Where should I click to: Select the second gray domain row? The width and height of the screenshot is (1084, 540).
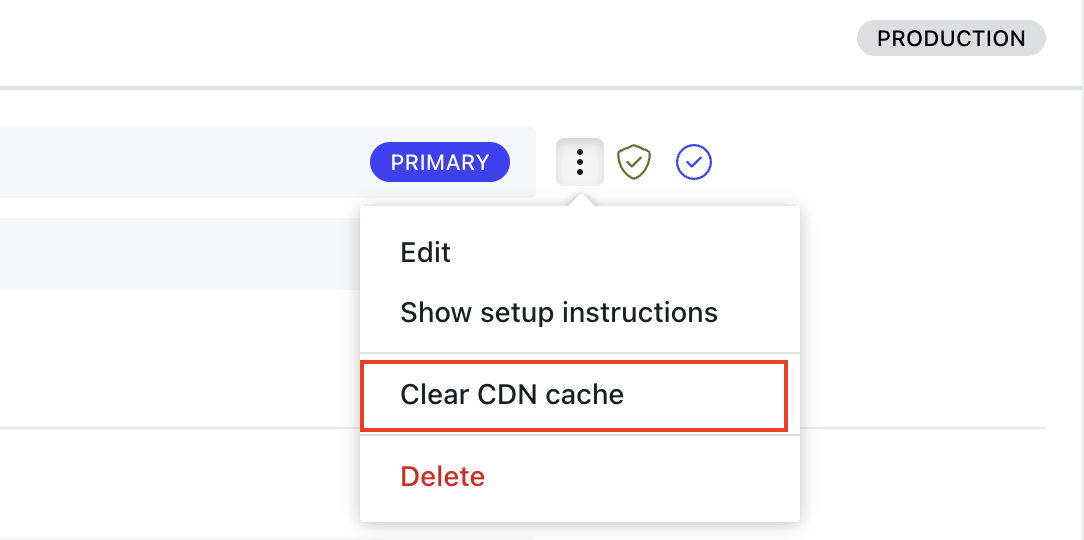pos(180,254)
